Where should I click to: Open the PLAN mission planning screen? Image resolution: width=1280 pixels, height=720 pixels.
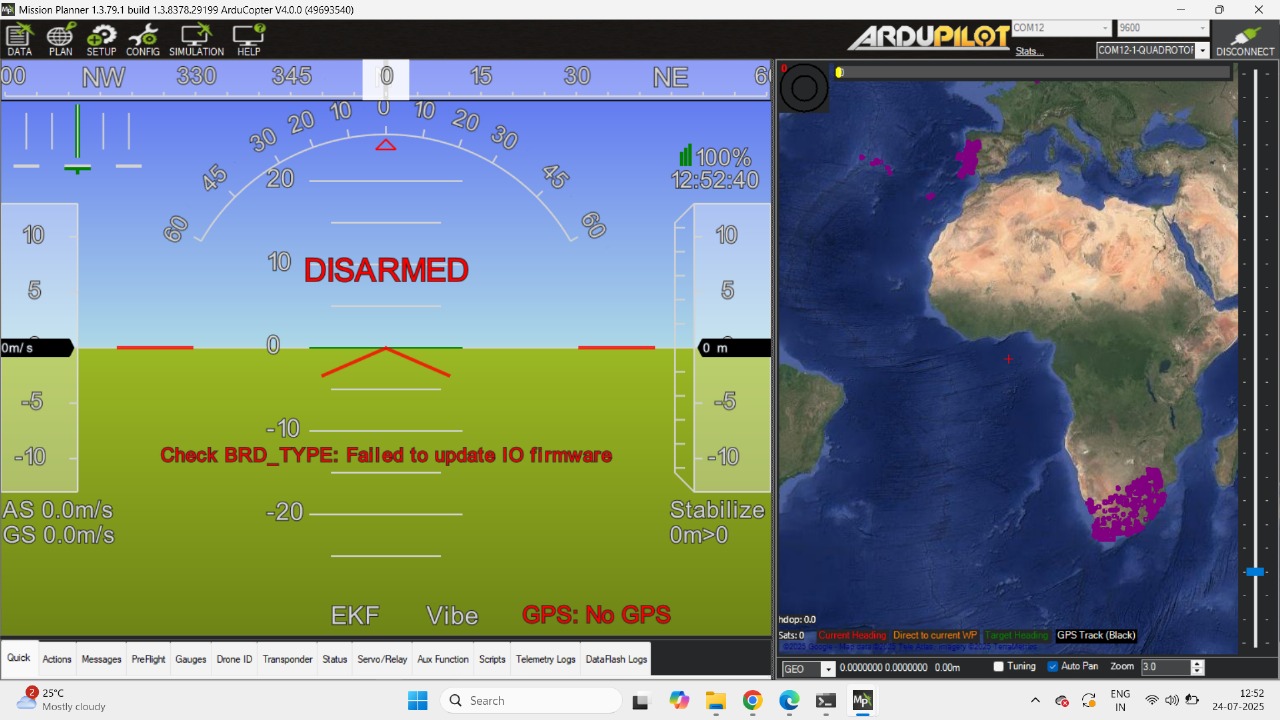tap(60, 40)
